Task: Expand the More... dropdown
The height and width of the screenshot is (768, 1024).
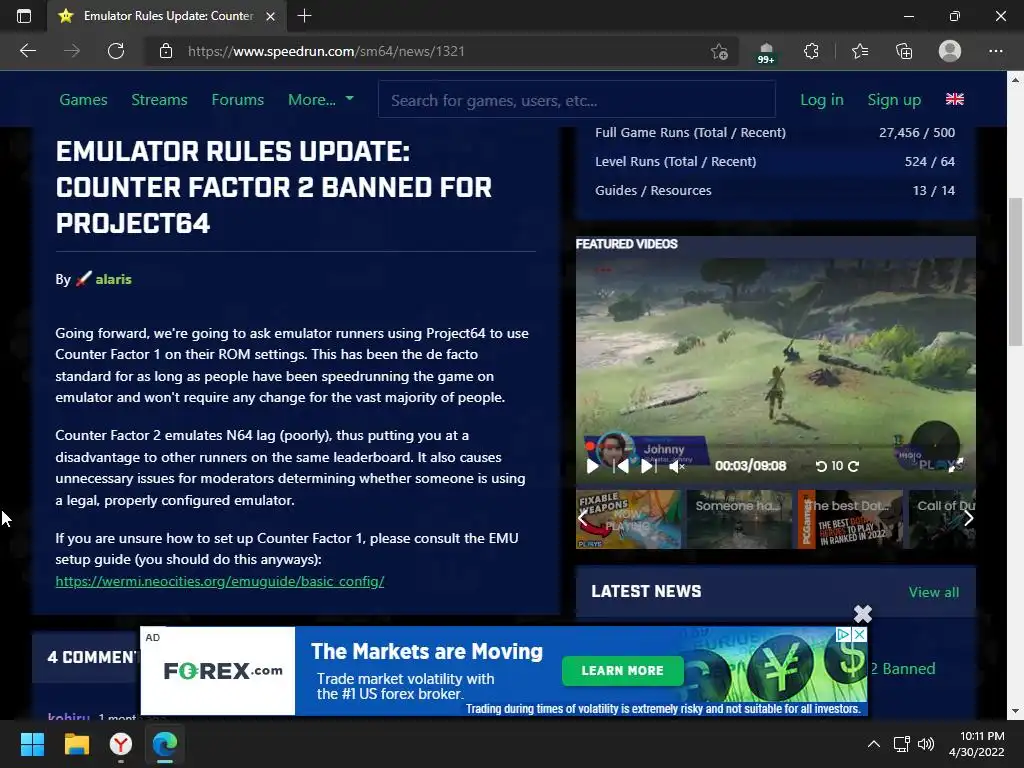Action: (x=321, y=100)
